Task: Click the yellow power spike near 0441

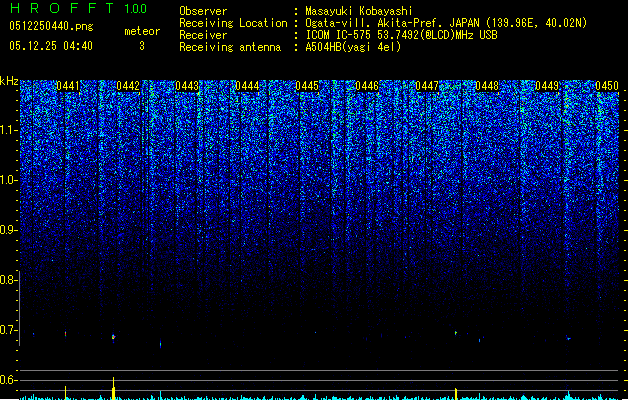Action: point(65,392)
